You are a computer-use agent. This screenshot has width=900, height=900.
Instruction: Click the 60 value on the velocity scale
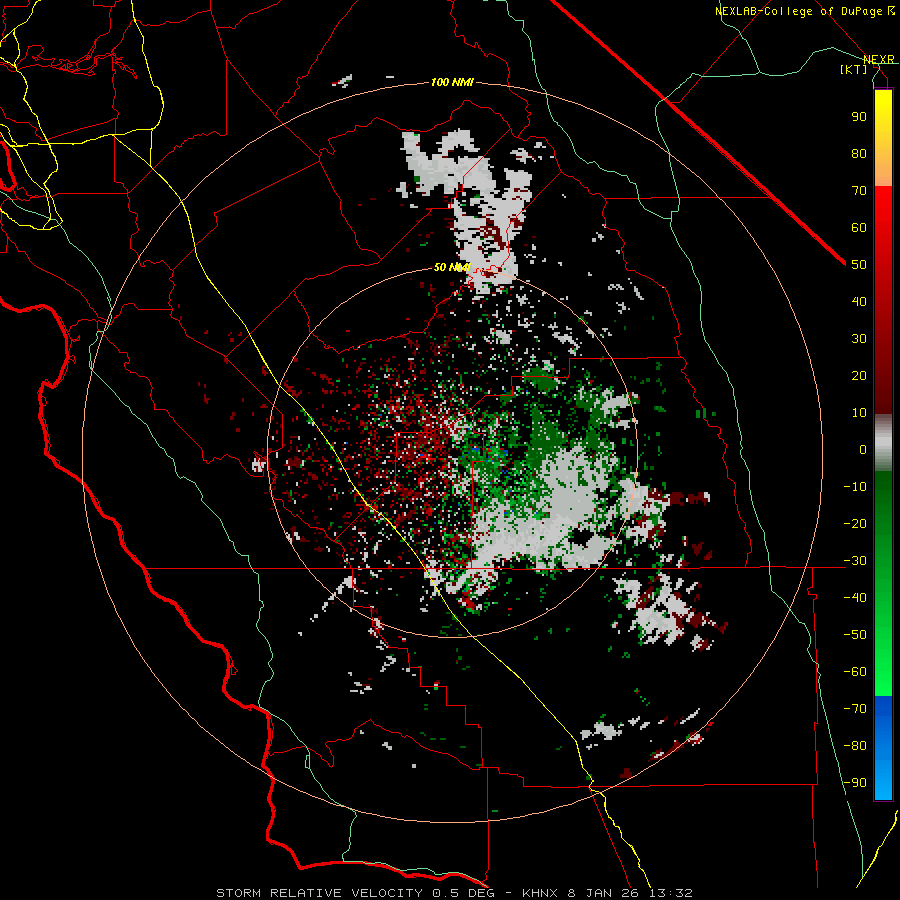point(859,227)
